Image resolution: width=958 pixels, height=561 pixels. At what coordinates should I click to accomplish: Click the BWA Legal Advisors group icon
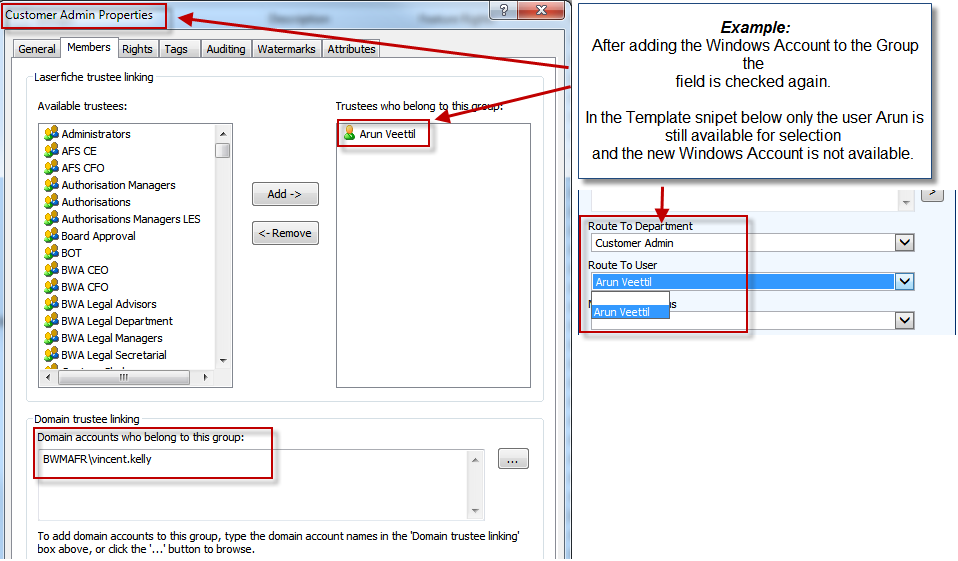[x=51, y=304]
